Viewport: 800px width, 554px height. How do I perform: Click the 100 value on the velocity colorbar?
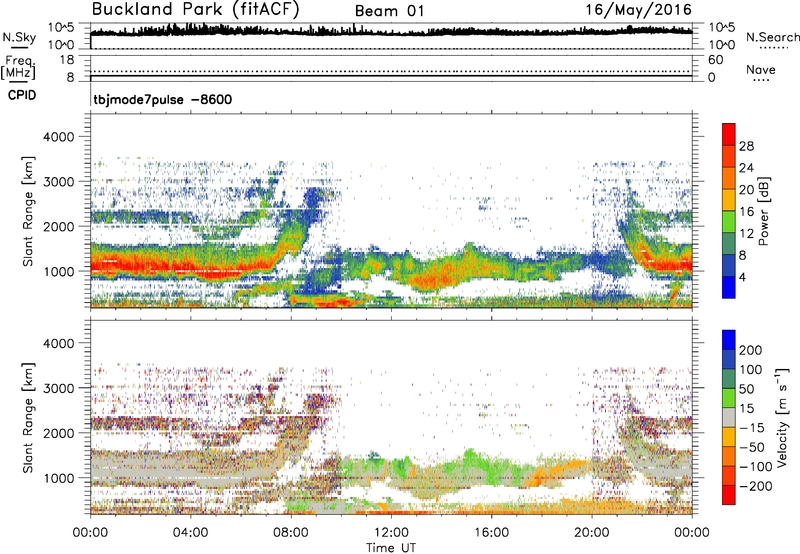coord(751,370)
